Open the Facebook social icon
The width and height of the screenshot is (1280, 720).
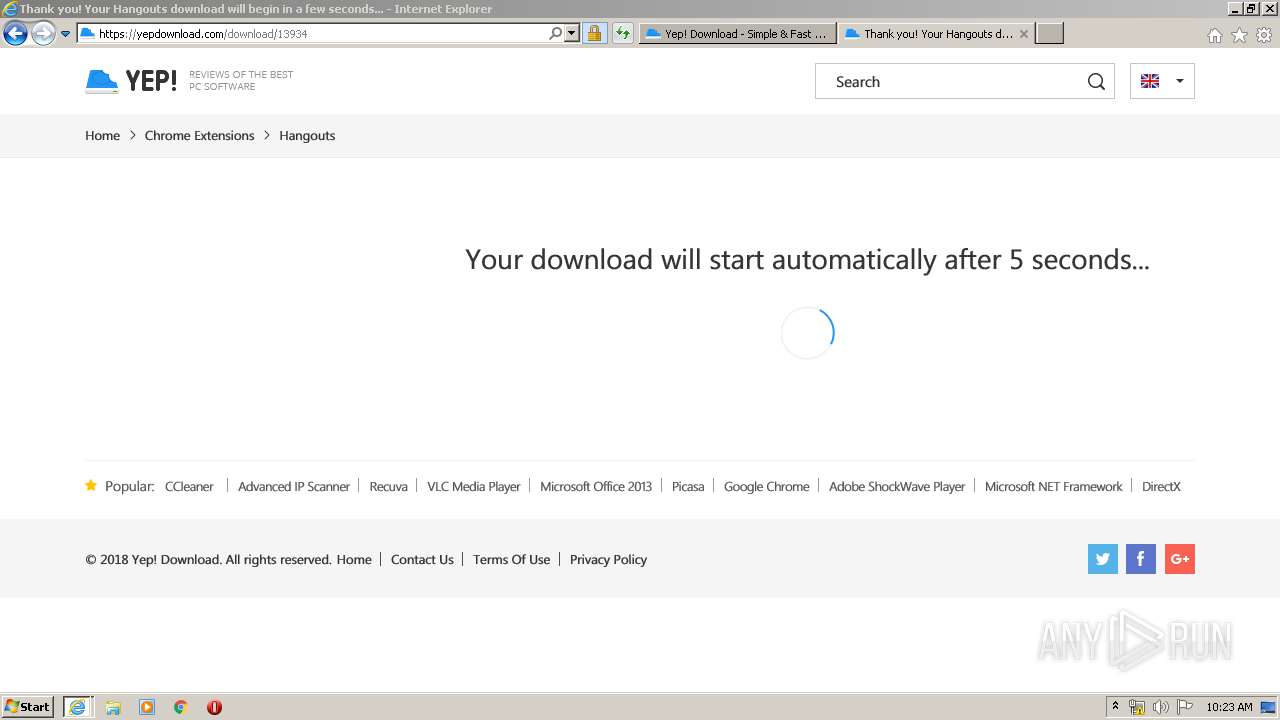[1141, 559]
